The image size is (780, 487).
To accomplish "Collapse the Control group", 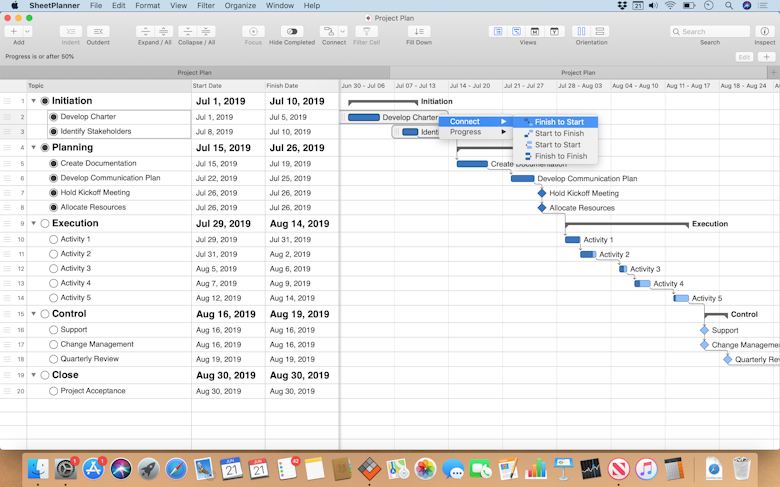I will pos(33,314).
